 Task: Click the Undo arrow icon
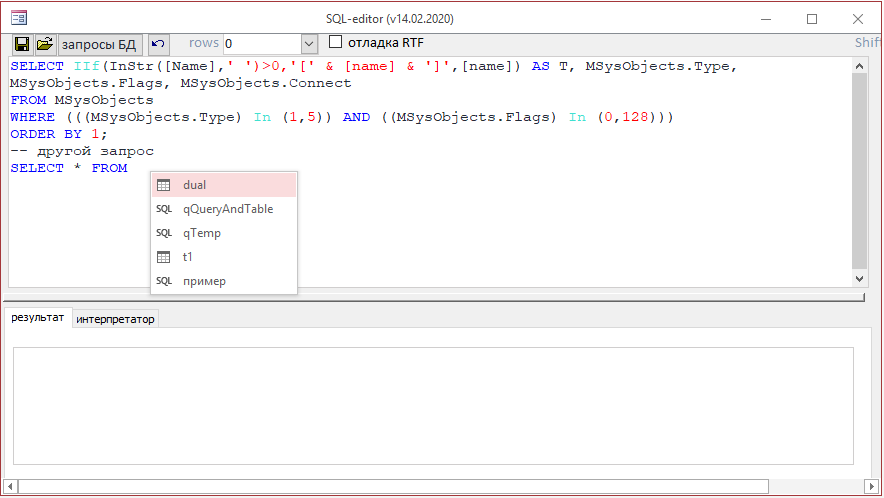click(x=158, y=44)
